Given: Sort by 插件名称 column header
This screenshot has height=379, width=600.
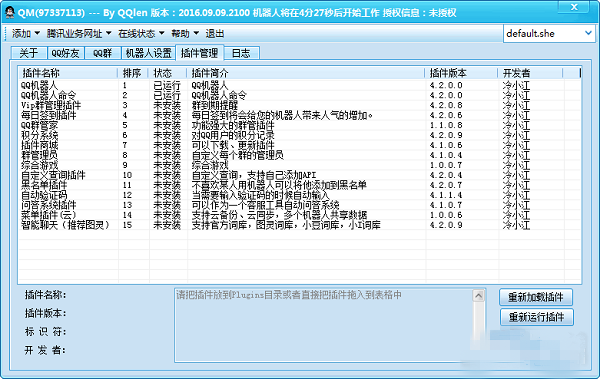Looking at the screenshot, I should [68, 73].
